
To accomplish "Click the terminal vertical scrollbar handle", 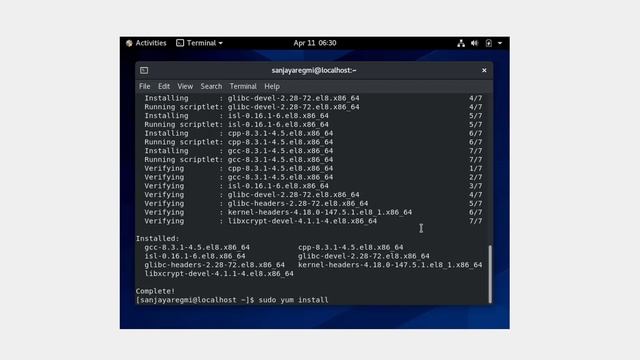I will tap(490, 274).
